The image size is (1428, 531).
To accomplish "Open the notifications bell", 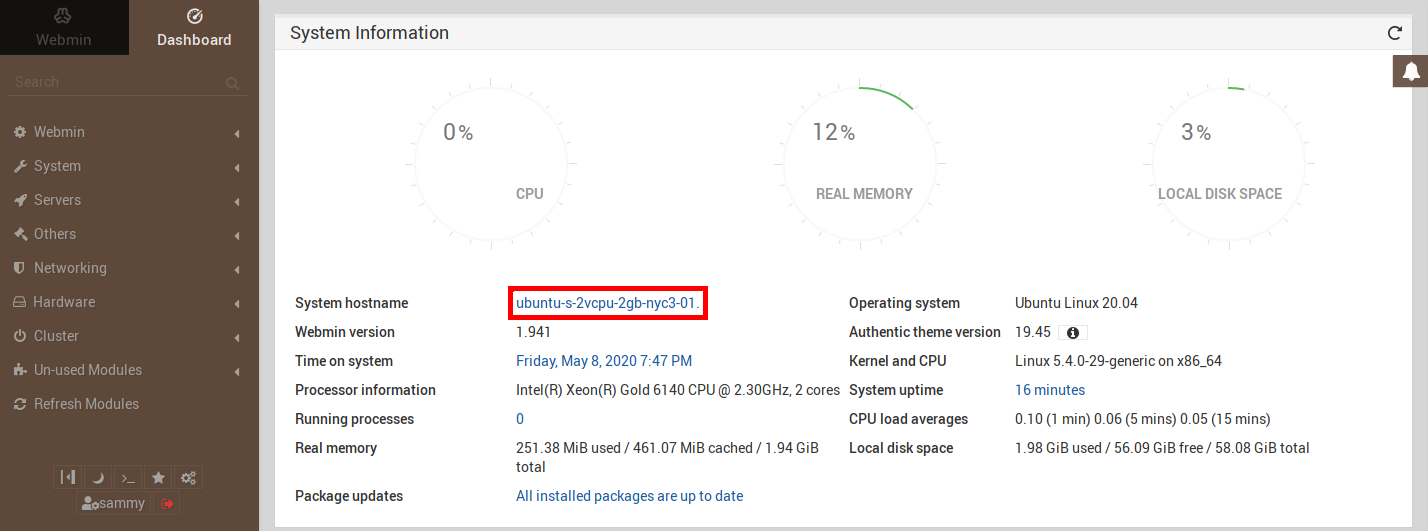I will pos(1411,71).
